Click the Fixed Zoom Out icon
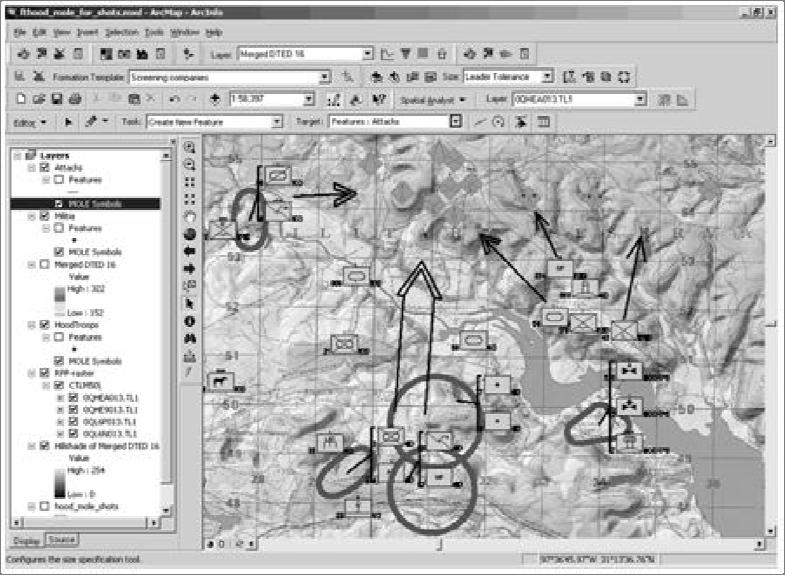 tap(189, 199)
